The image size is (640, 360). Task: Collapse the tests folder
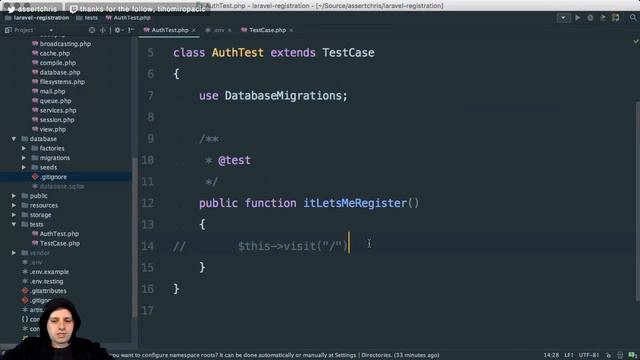coord(14,224)
